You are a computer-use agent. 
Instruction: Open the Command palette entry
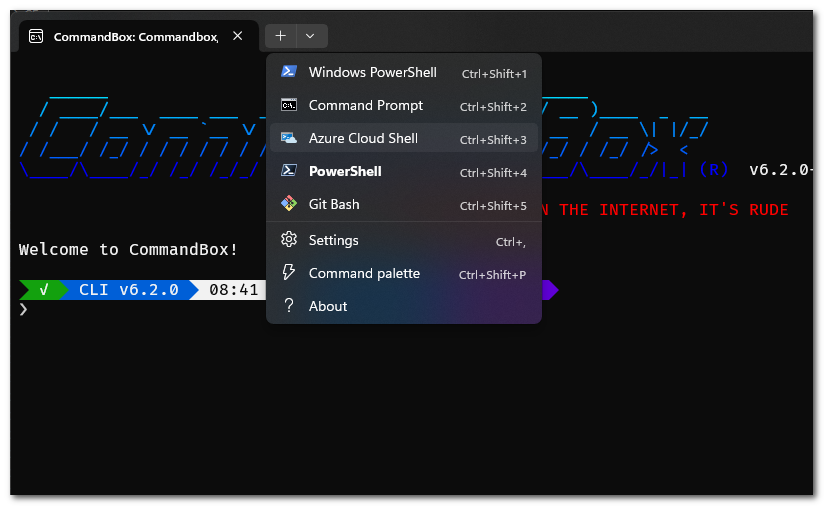(404, 273)
